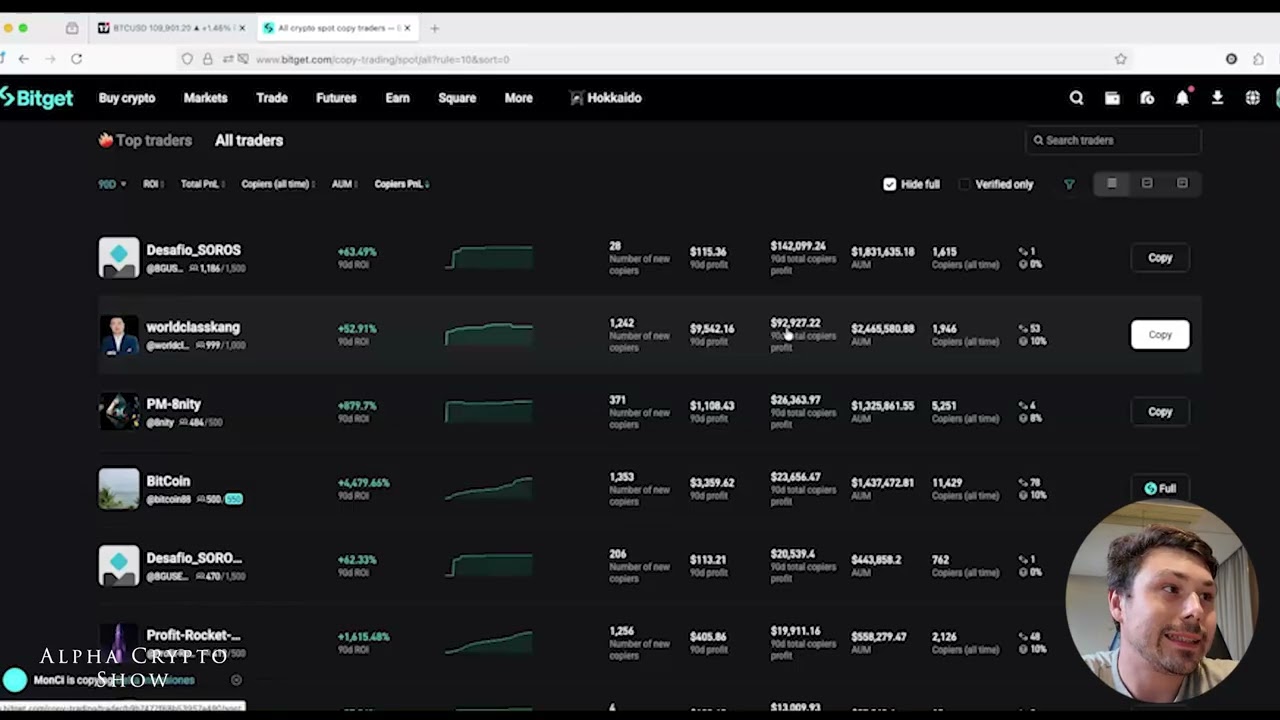Switch to the rightmost layout view icon

pos(1182,184)
